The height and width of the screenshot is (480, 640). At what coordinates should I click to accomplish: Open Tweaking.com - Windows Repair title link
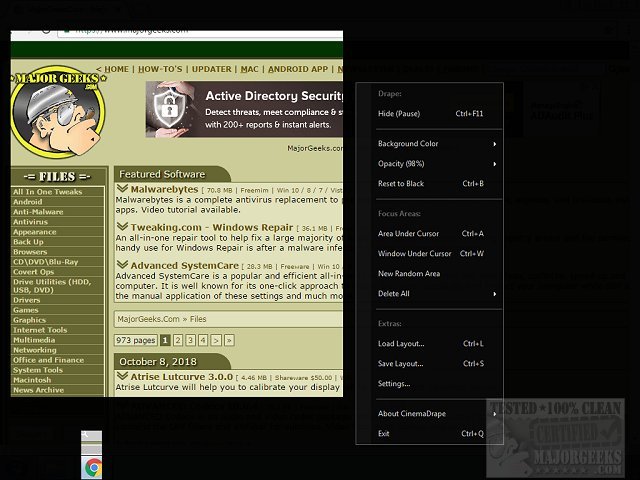coord(212,227)
